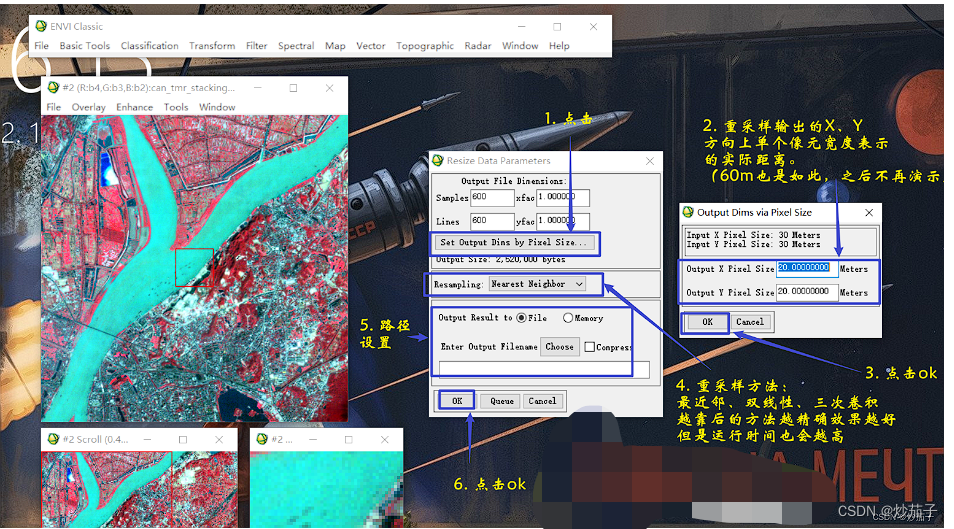Viewport: 954px width, 529px height.
Task: Click Set Output Dims by Pixel Size button
Action: coord(514,242)
